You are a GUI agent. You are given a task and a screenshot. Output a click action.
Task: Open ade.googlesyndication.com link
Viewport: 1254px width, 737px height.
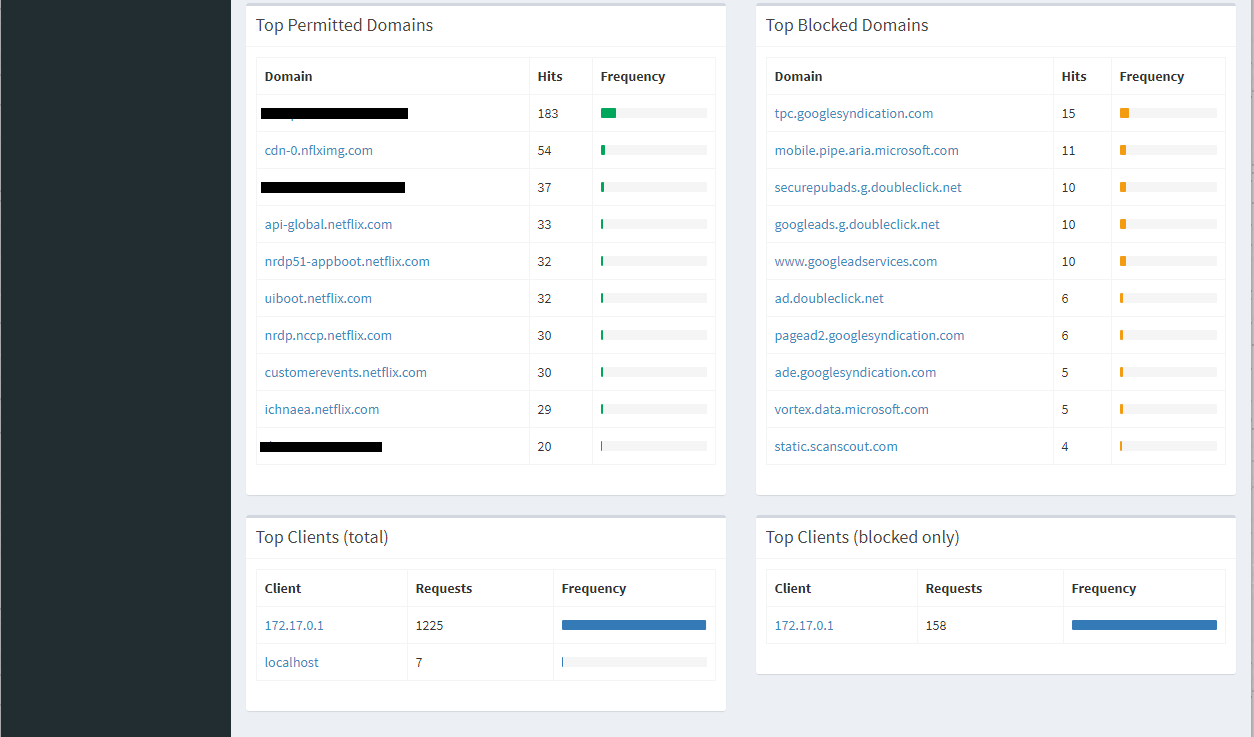pos(855,372)
